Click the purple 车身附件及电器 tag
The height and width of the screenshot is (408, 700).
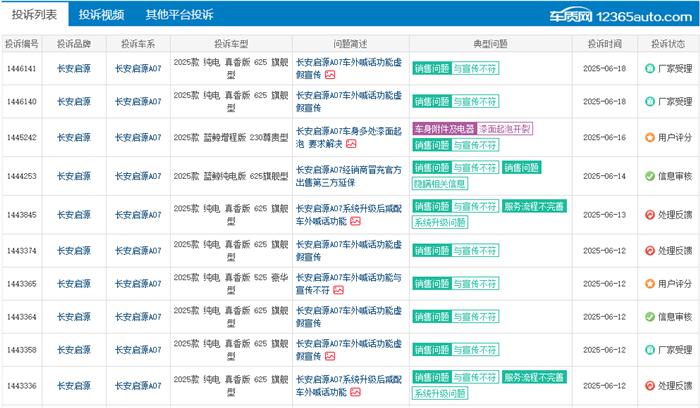point(445,129)
